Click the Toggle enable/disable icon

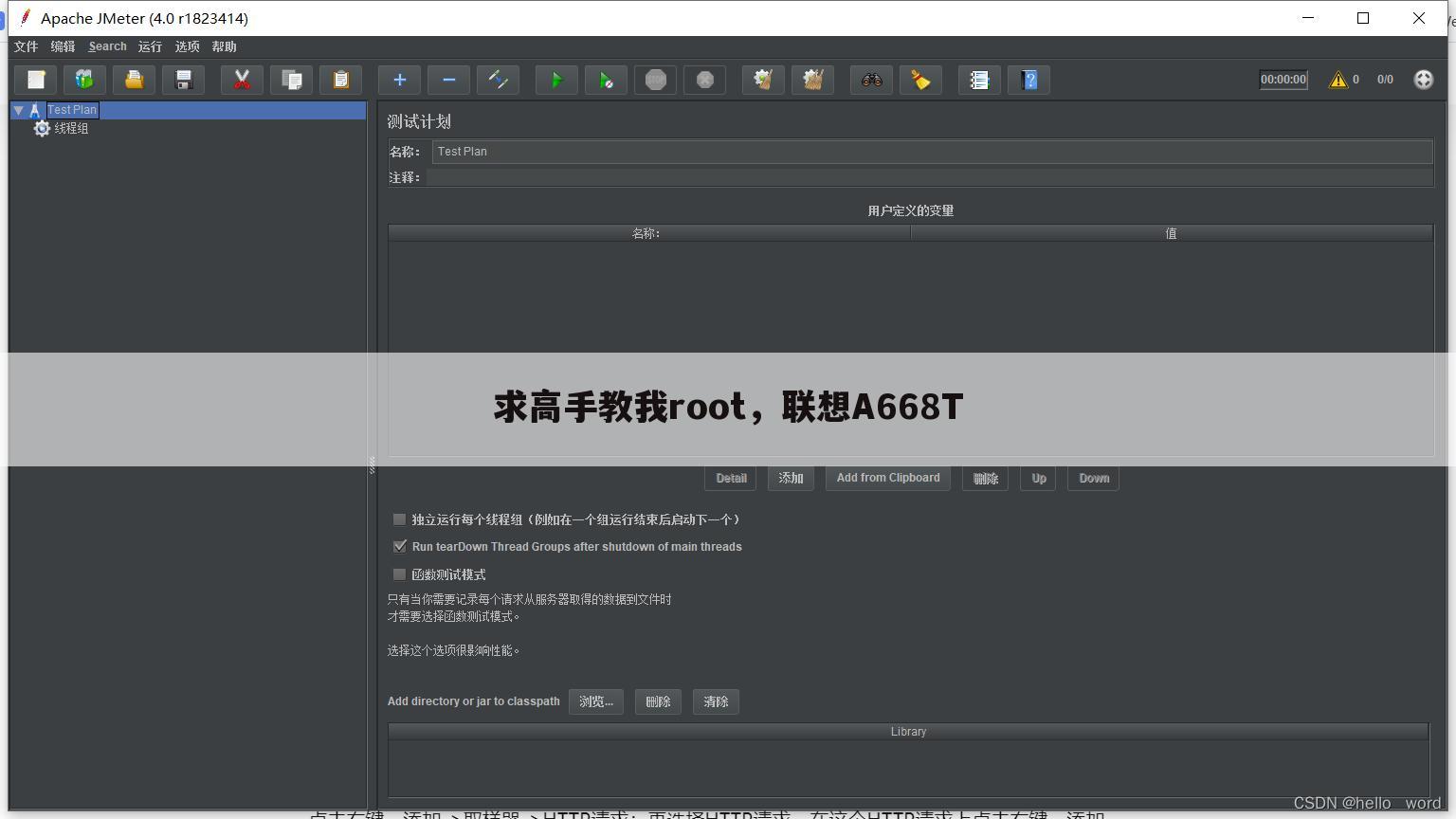(x=499, y=80)
